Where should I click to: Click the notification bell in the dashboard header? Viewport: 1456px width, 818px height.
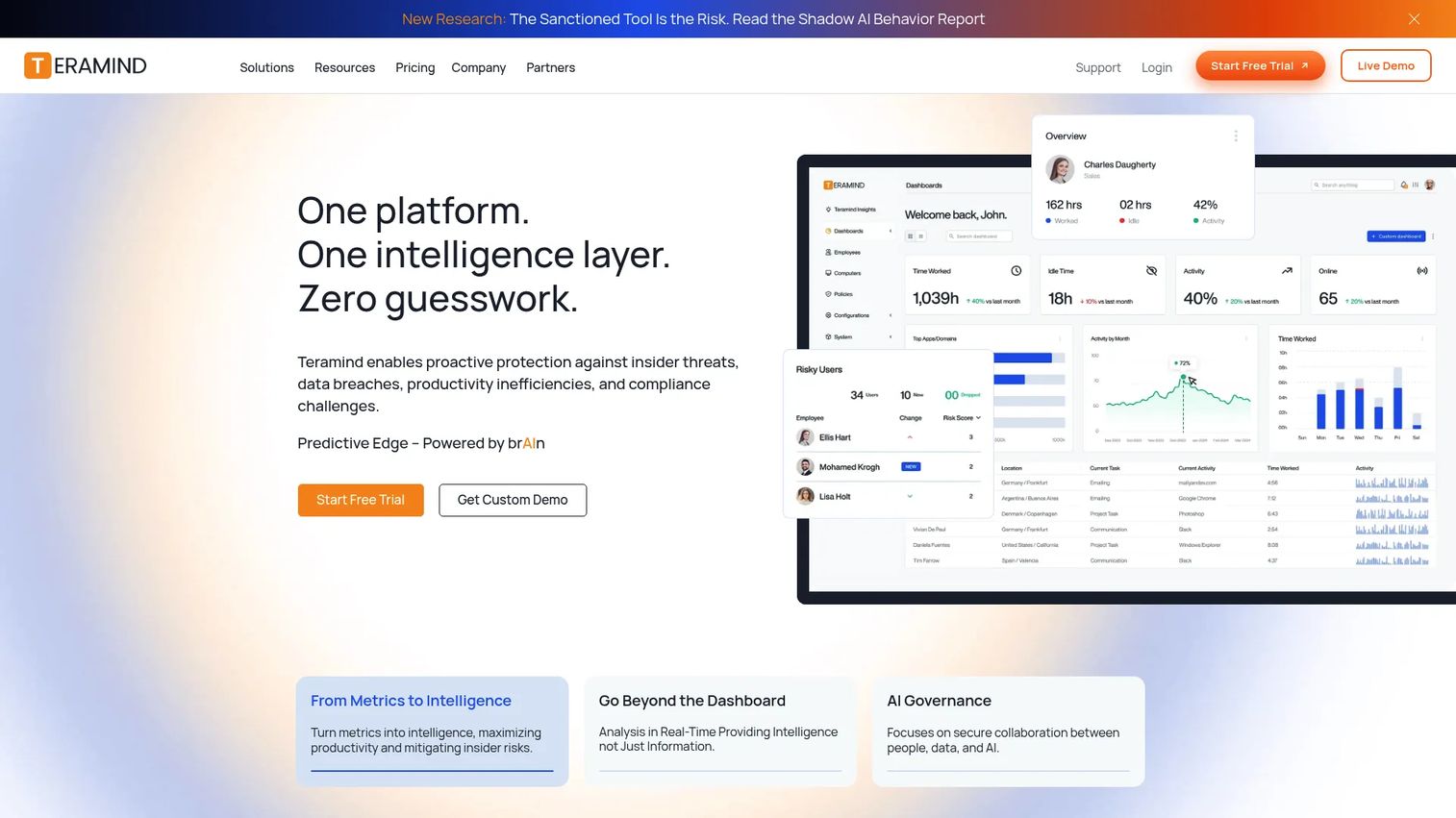coord(1404,185)
